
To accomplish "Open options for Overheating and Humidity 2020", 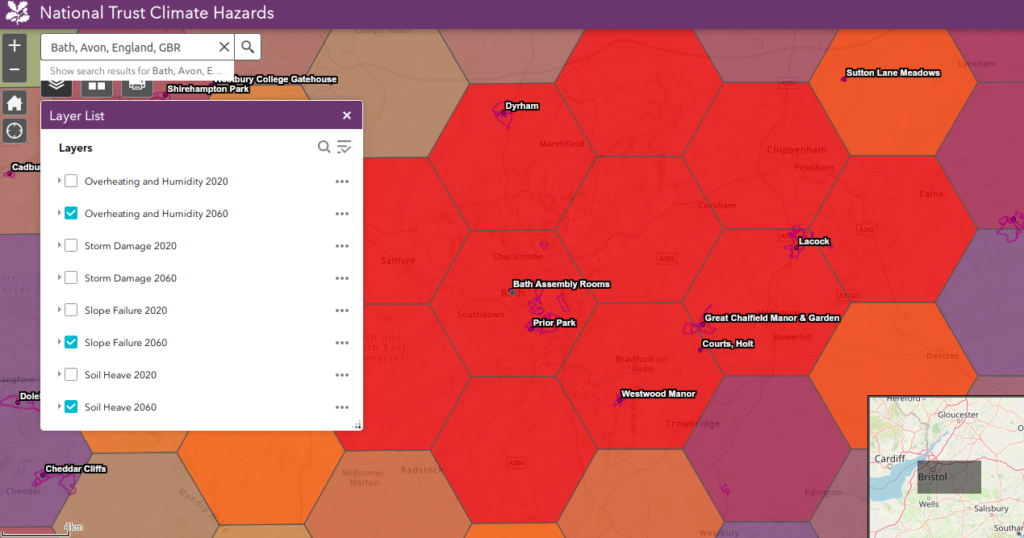I will [x=342, y=182].
